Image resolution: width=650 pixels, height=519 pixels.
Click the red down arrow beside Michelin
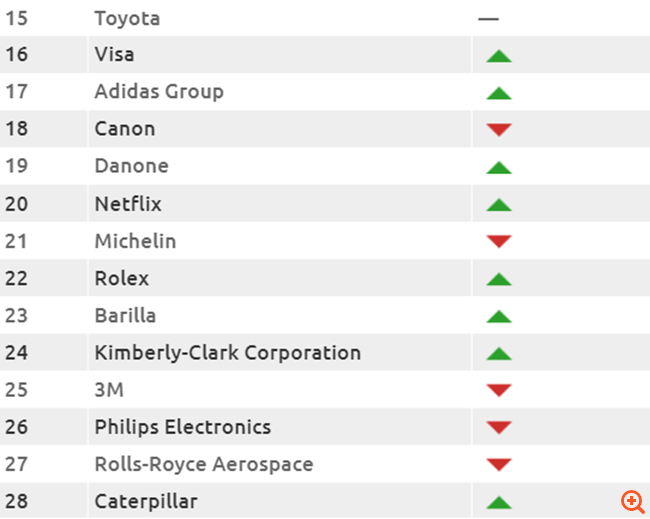click(x=498, y=241)
